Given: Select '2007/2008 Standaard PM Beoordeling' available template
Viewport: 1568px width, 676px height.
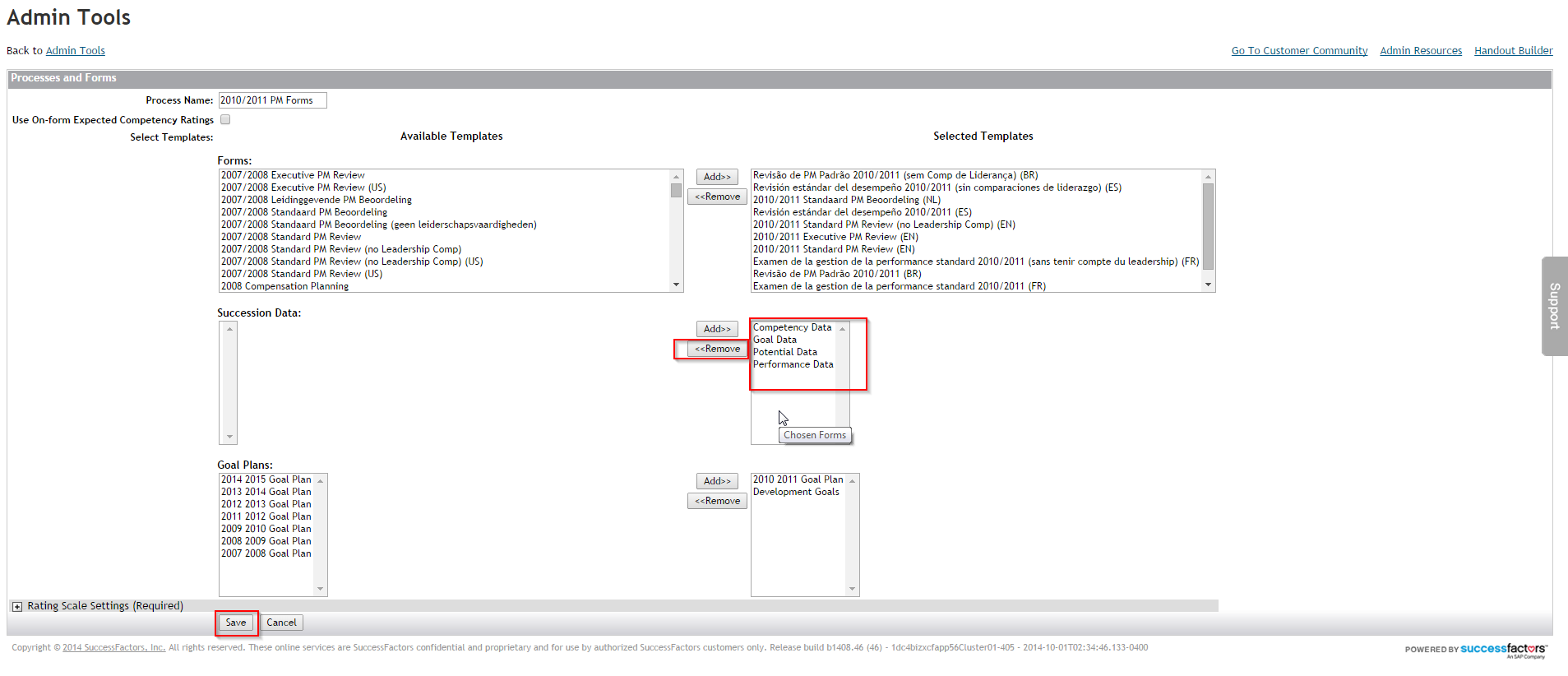Looking at the screenshot, I should [445, 212].
